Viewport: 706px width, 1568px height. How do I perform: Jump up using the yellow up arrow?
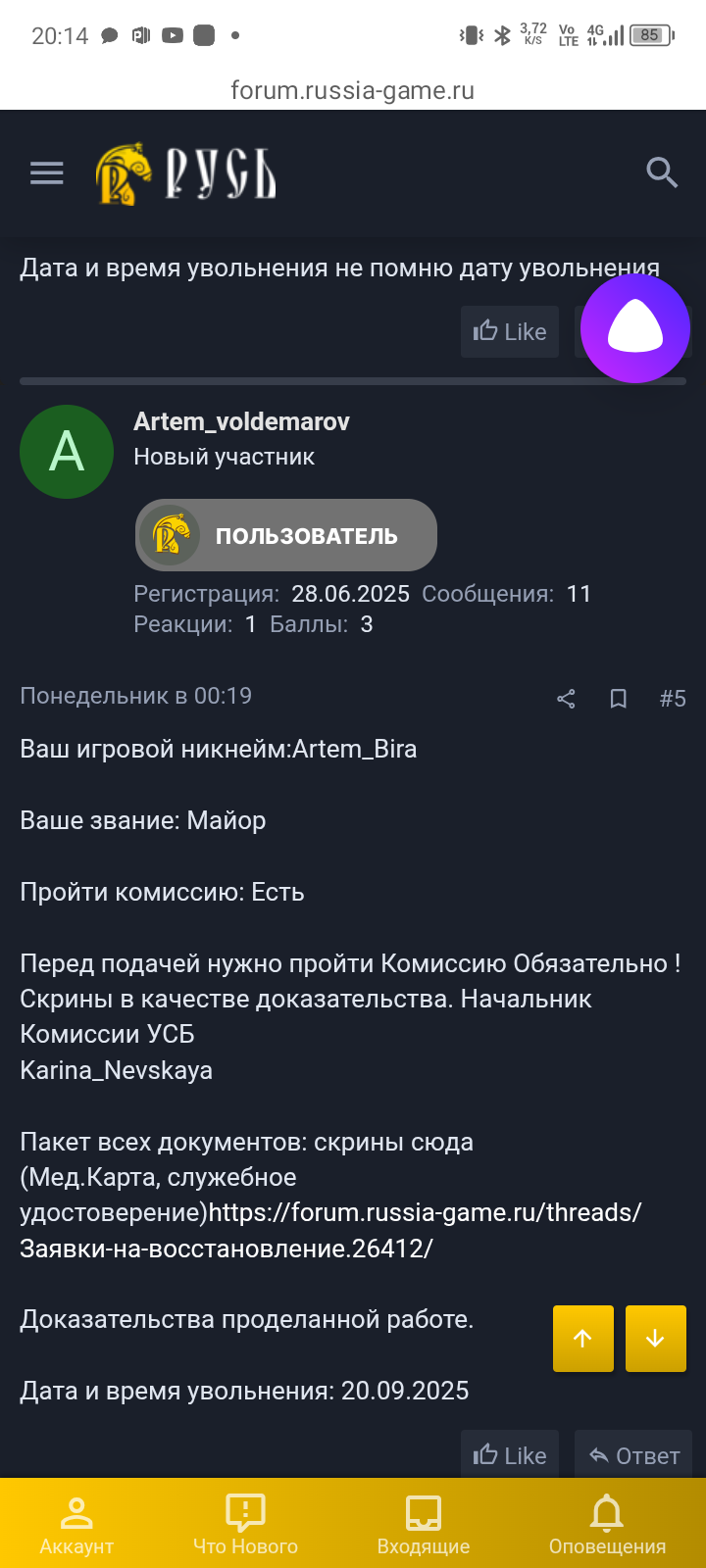click(582, 1339)
